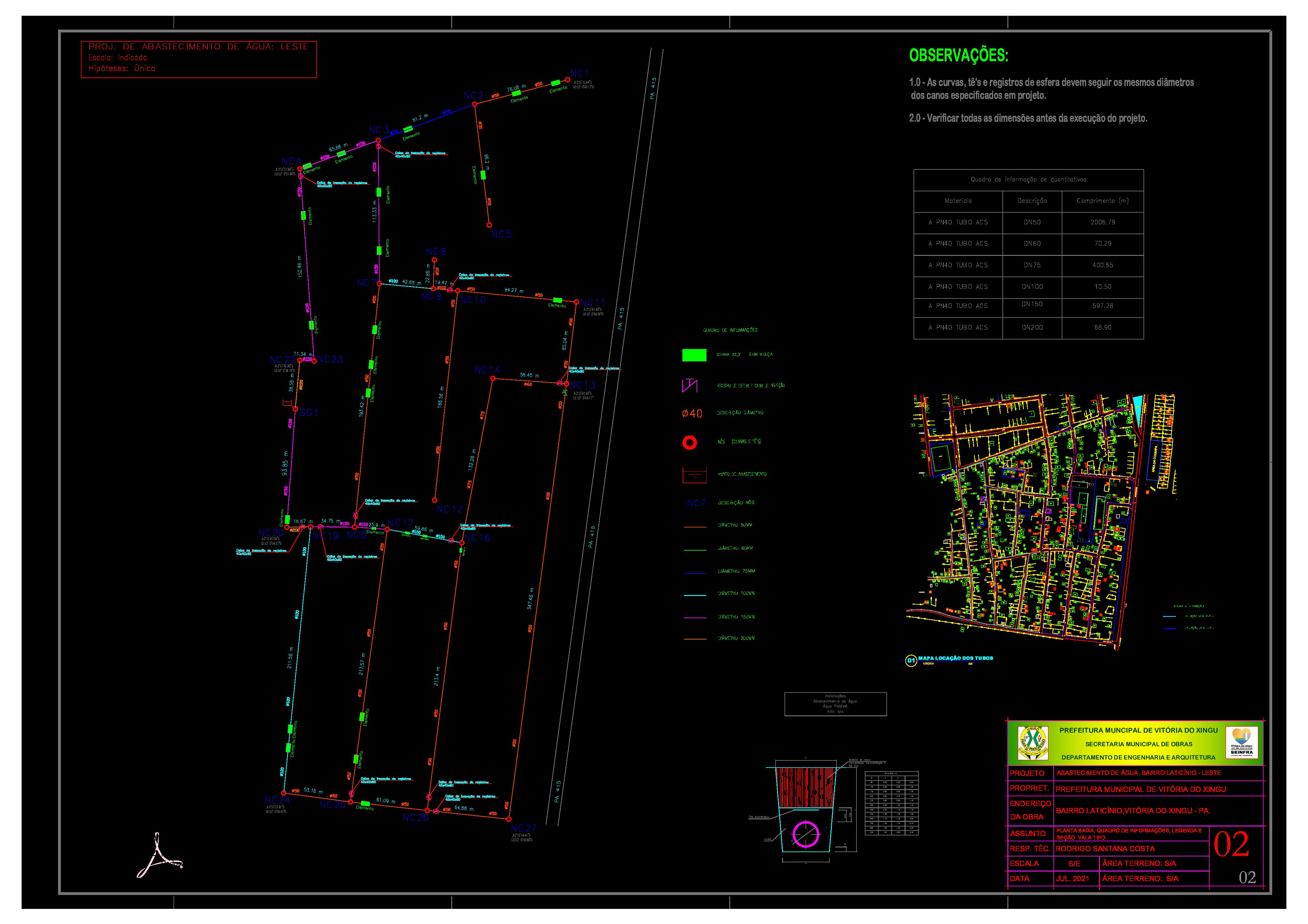This screenshot has height=924, width=1308.
Task: Click the red node circle legend symbol
Action: (x=689, y=442)
